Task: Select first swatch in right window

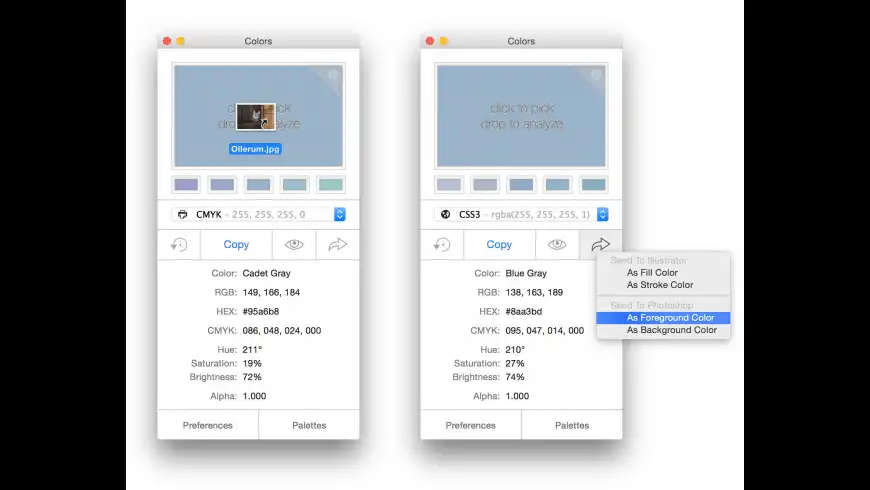Action: pos(449,184)
